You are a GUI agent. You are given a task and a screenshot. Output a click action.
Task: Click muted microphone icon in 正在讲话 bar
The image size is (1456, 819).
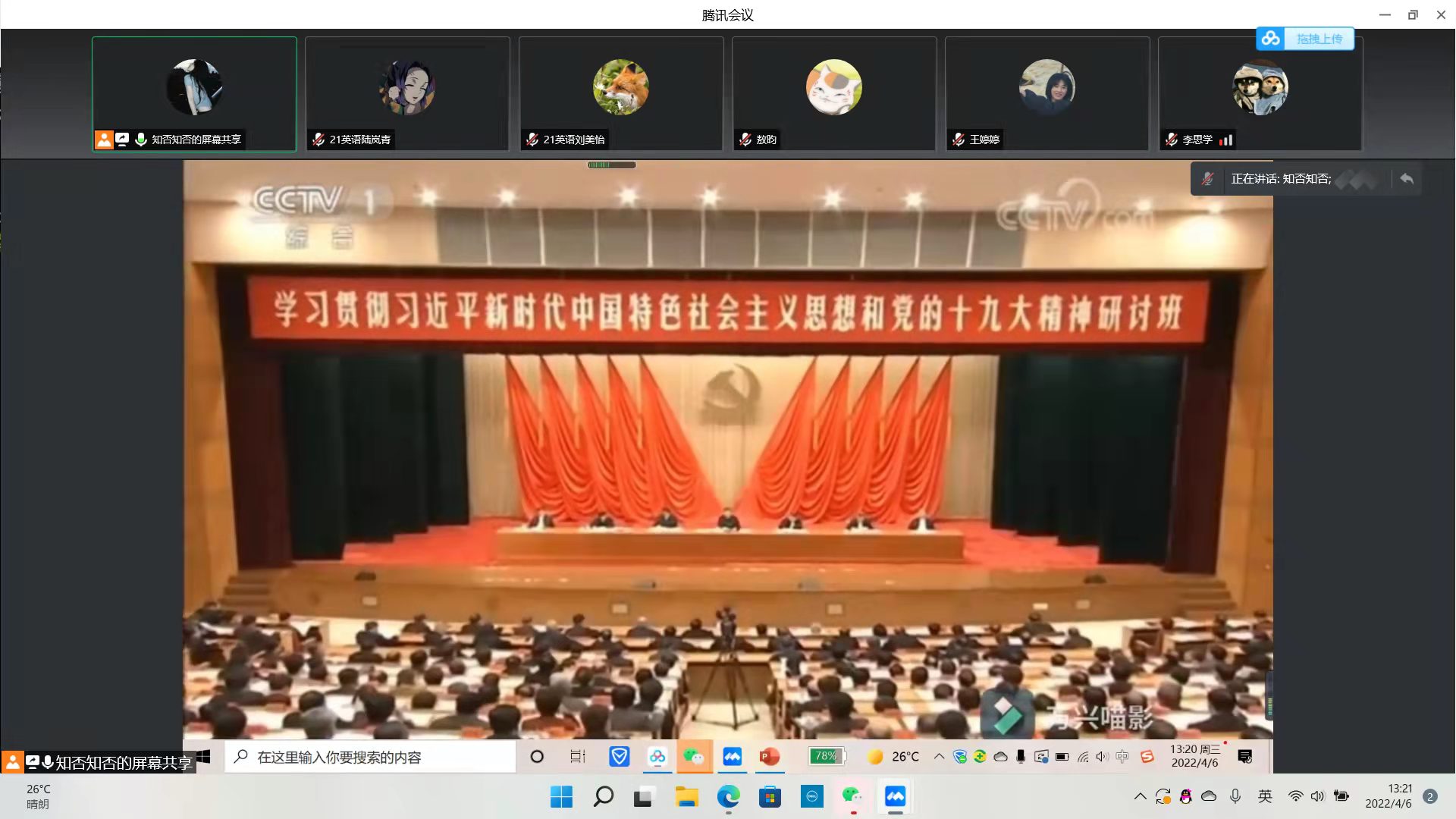(x=1207, y=179)
